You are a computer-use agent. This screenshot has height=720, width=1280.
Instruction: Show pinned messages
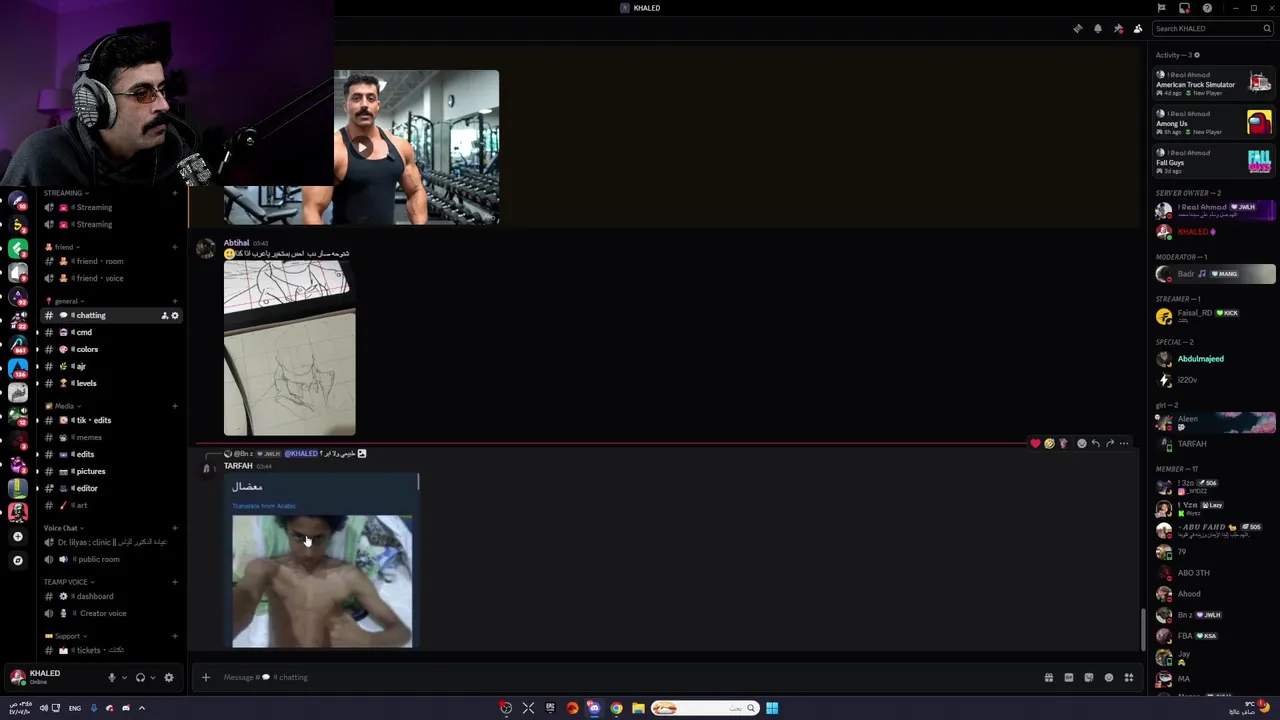[1118, 28]
